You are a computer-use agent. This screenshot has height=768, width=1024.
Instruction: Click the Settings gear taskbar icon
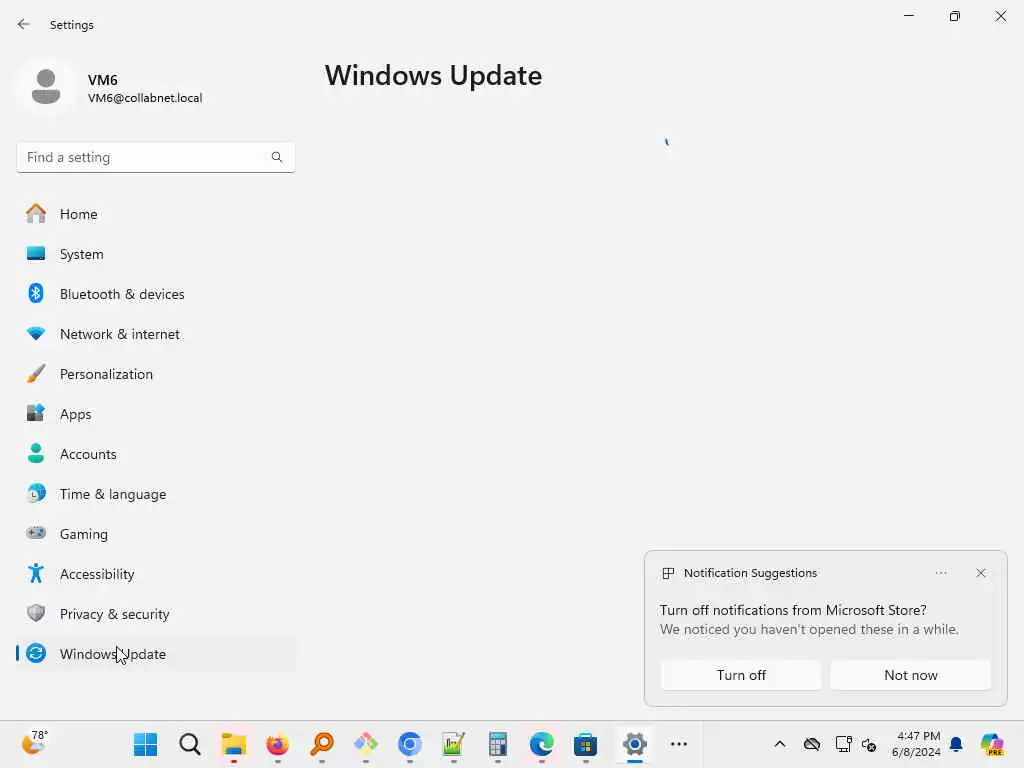coord(634,744)
